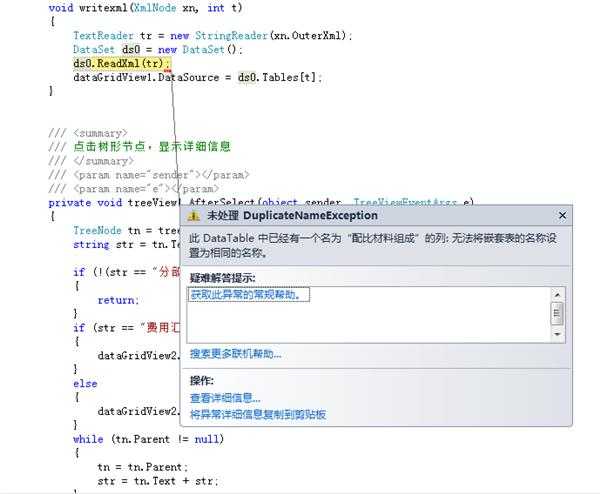This screenshot has width=600, height=494.
Task: Click the TextReader type name
Action: pos(103,36)
